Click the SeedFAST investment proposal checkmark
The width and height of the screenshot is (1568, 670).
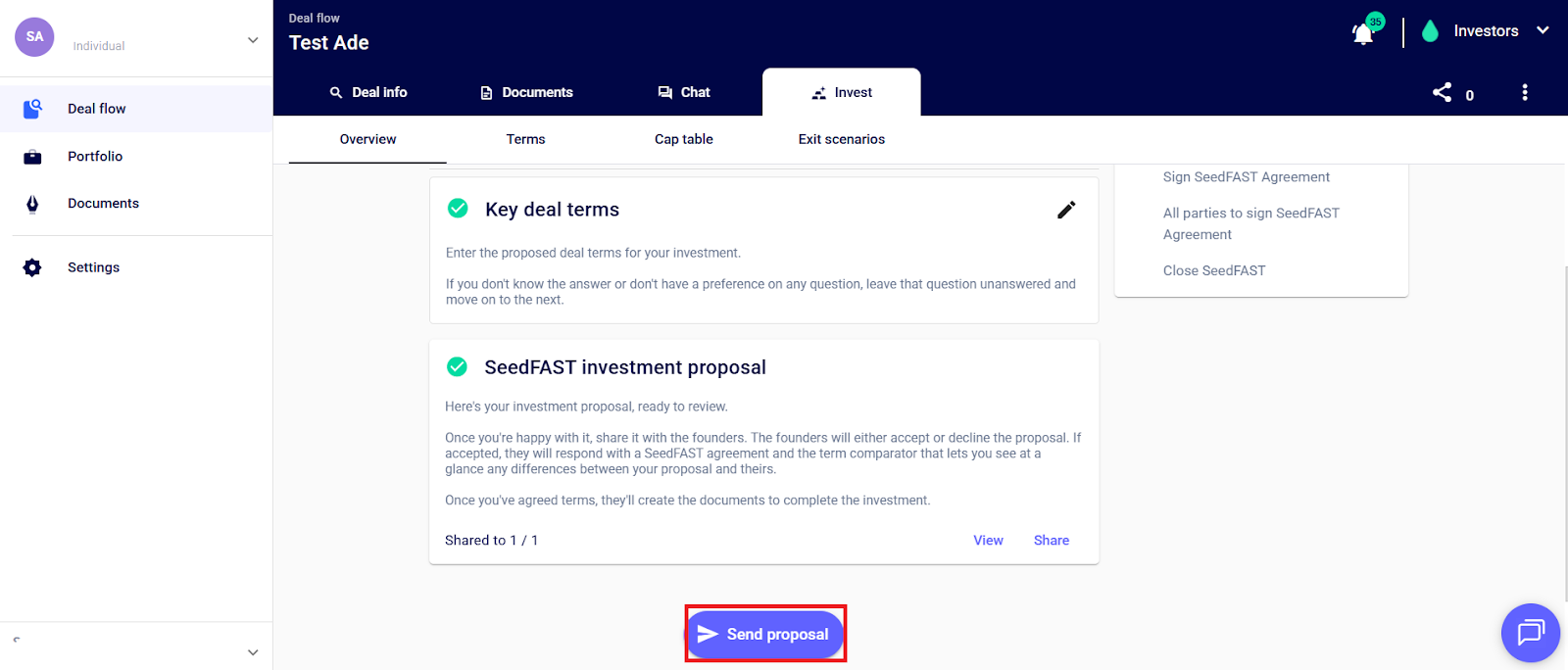tap(457, 366)
